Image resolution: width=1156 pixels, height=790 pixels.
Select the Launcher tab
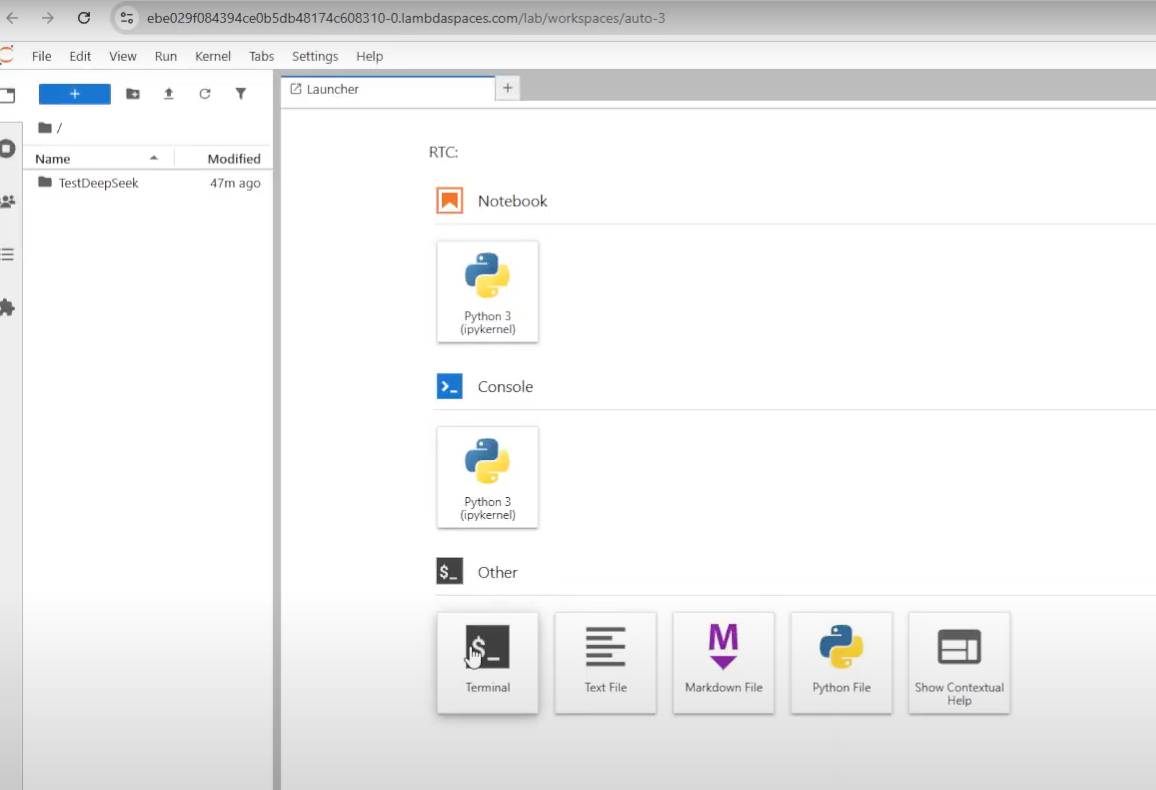389,89
